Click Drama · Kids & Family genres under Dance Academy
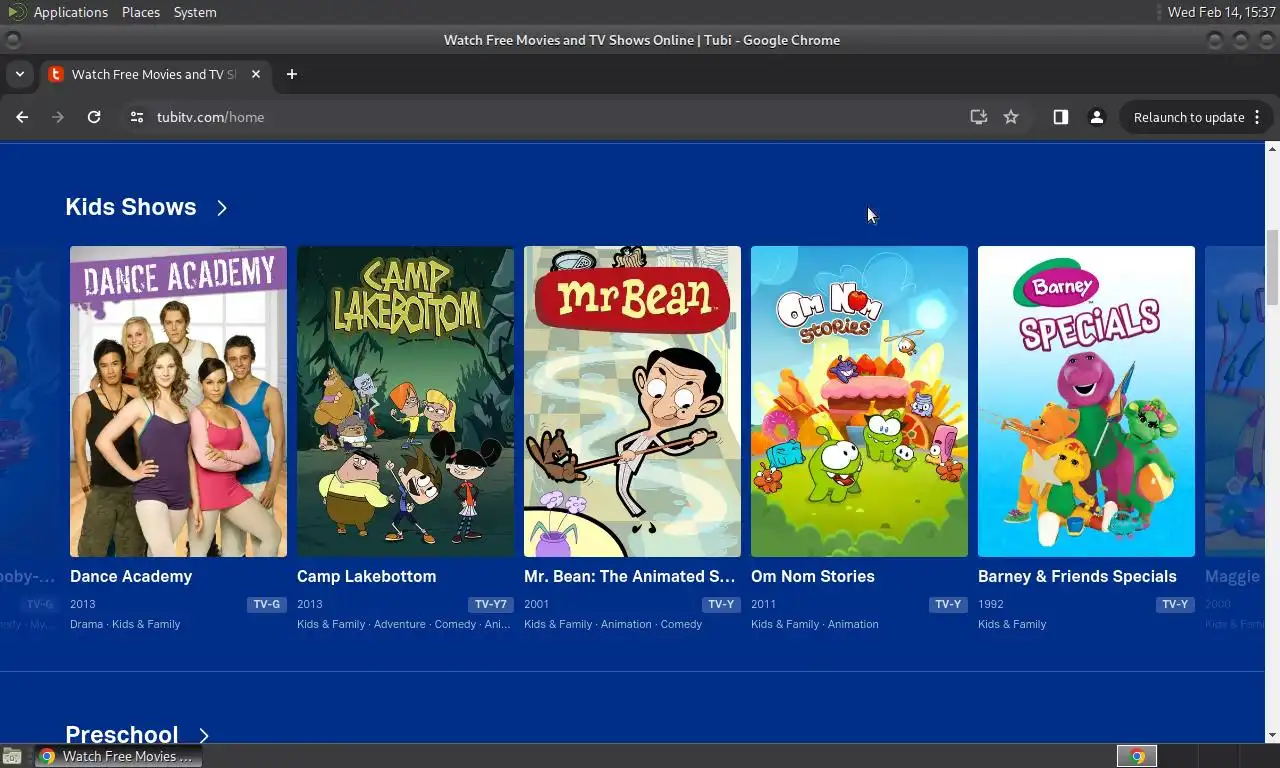Viewport: 1280px width, 768px height. pyautogui.click(x=125, y=624)
